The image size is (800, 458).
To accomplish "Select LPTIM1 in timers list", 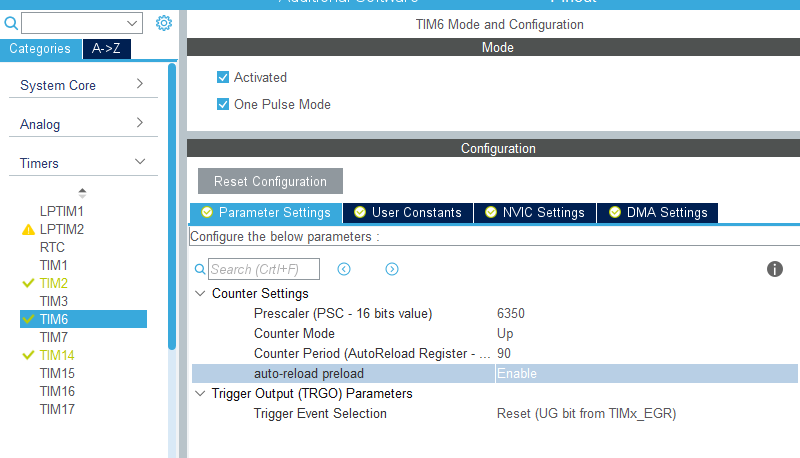I will point(62,211).
